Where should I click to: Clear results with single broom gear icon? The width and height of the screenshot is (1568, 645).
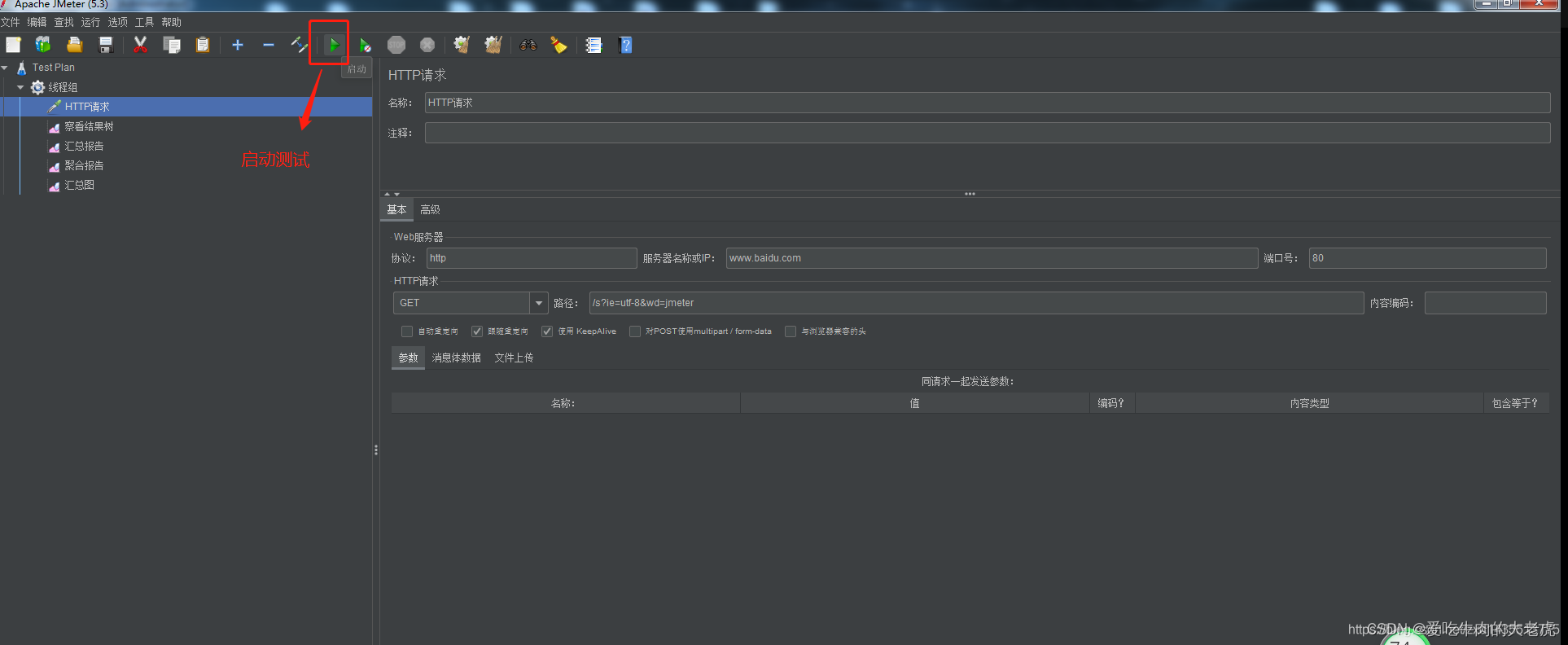pos(462,45)
